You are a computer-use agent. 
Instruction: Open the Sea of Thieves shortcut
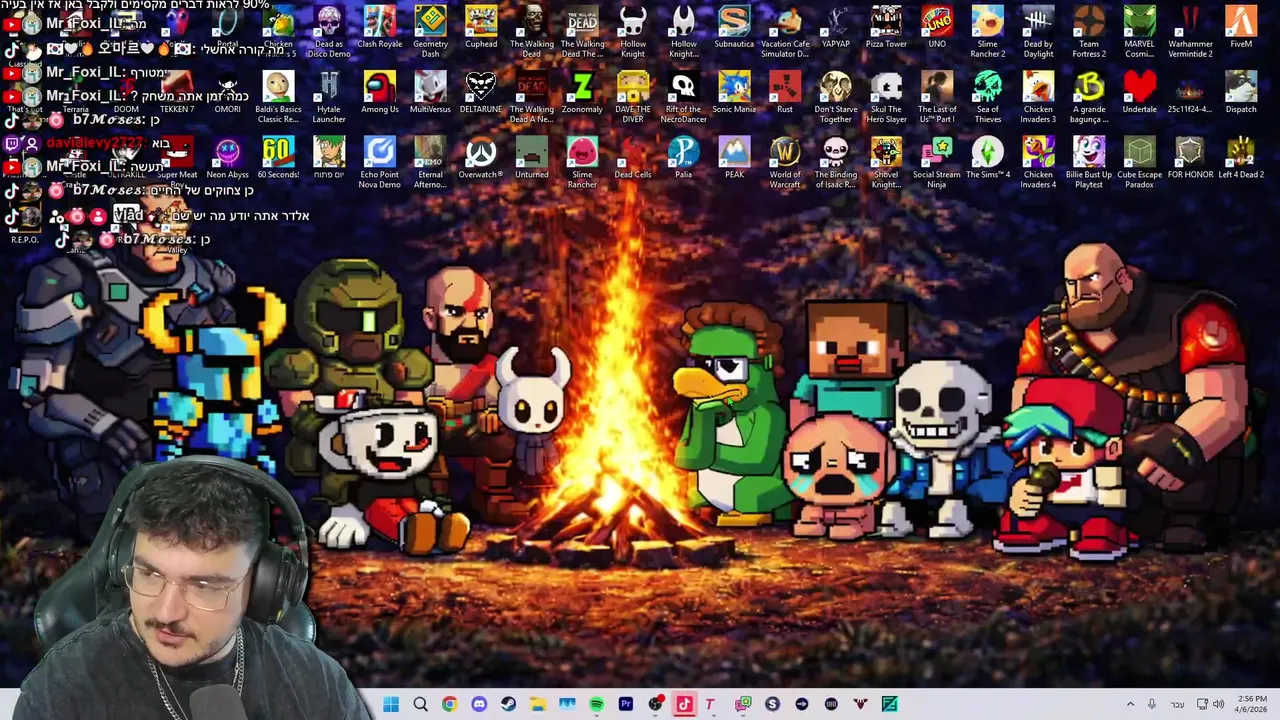point(988,97)
